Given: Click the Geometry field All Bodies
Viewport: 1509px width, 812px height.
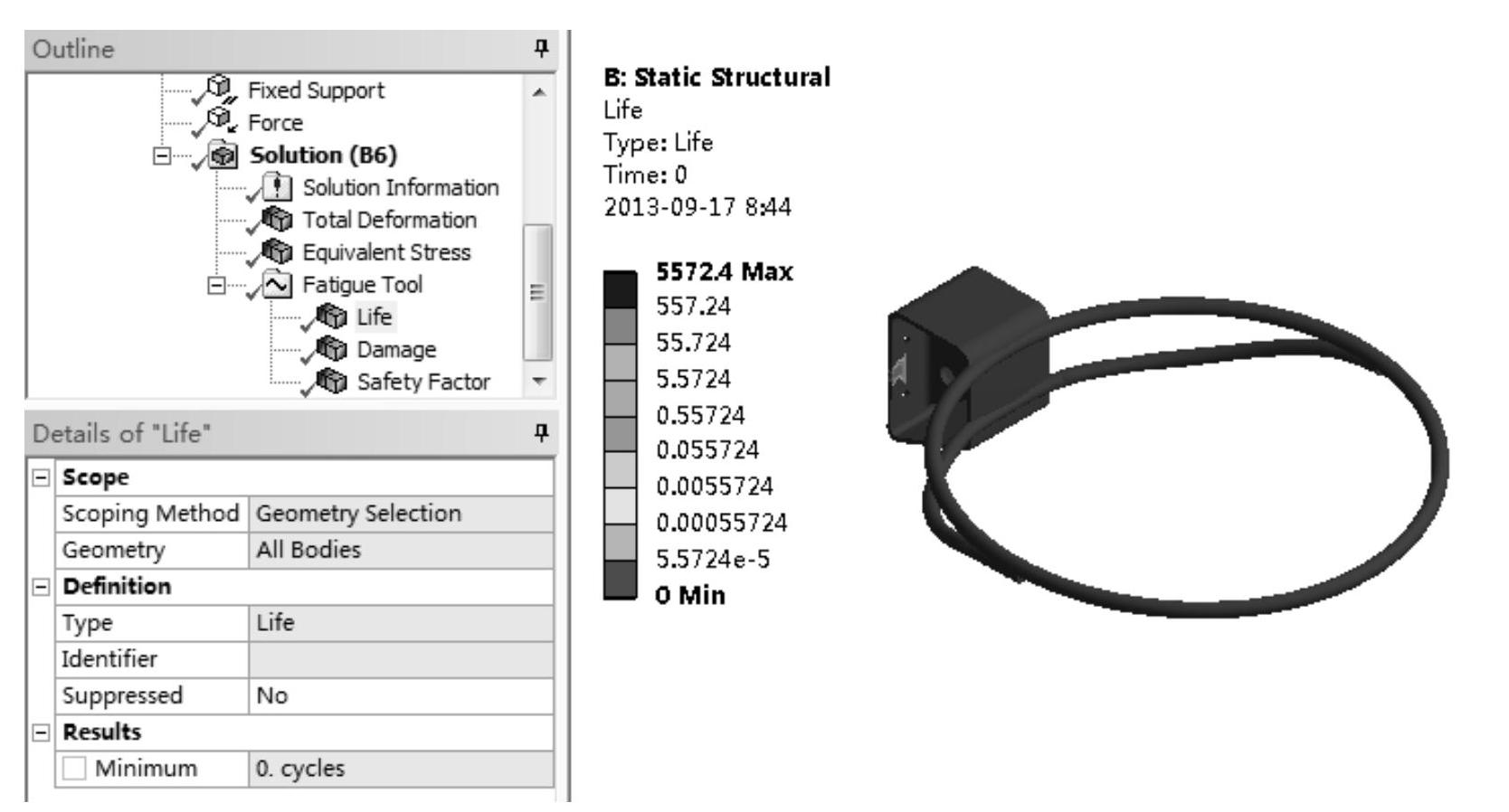Looking at the screenshot, I should point(401,550).
